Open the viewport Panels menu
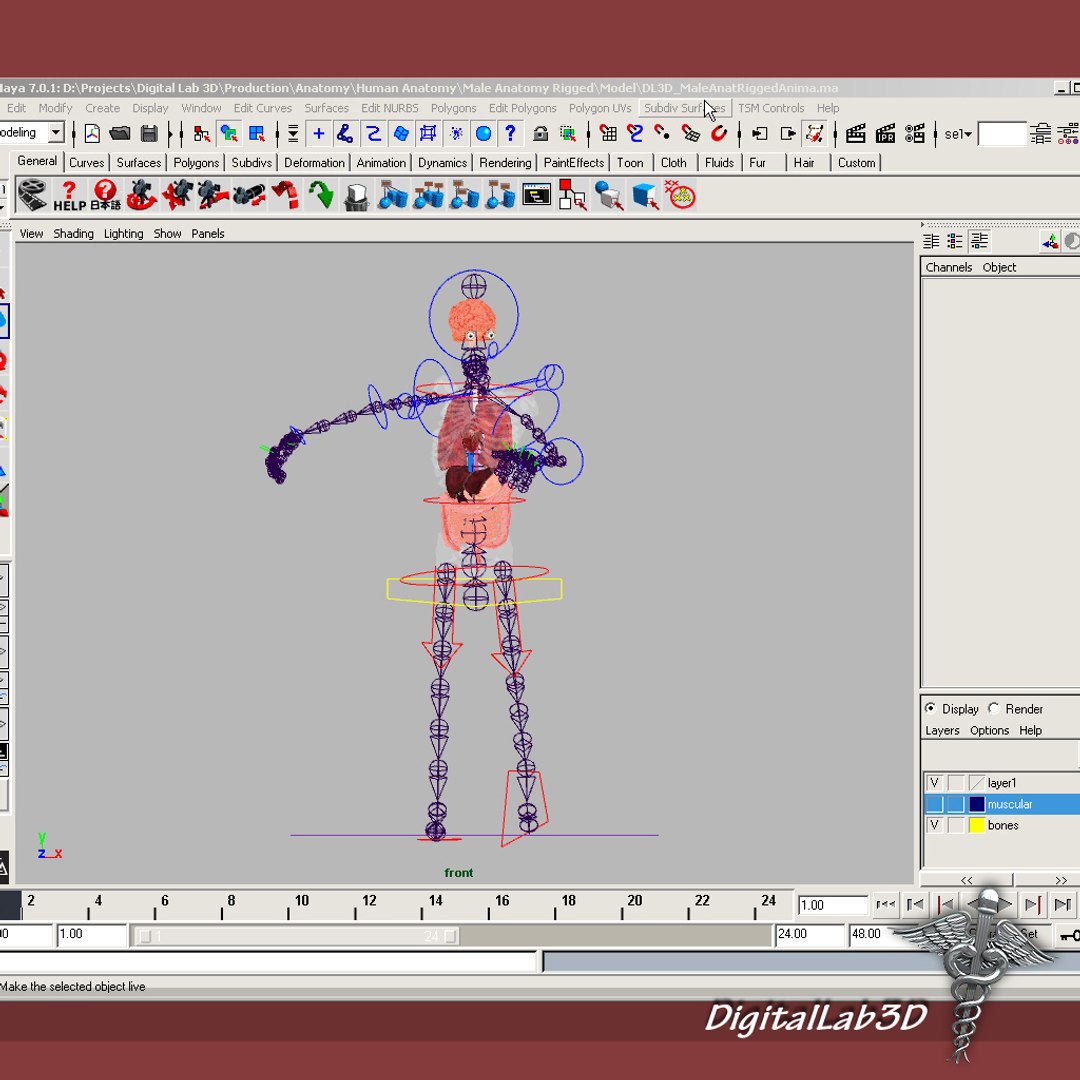This screenshot has height=1080, width=1080. [x=207, y=233]
